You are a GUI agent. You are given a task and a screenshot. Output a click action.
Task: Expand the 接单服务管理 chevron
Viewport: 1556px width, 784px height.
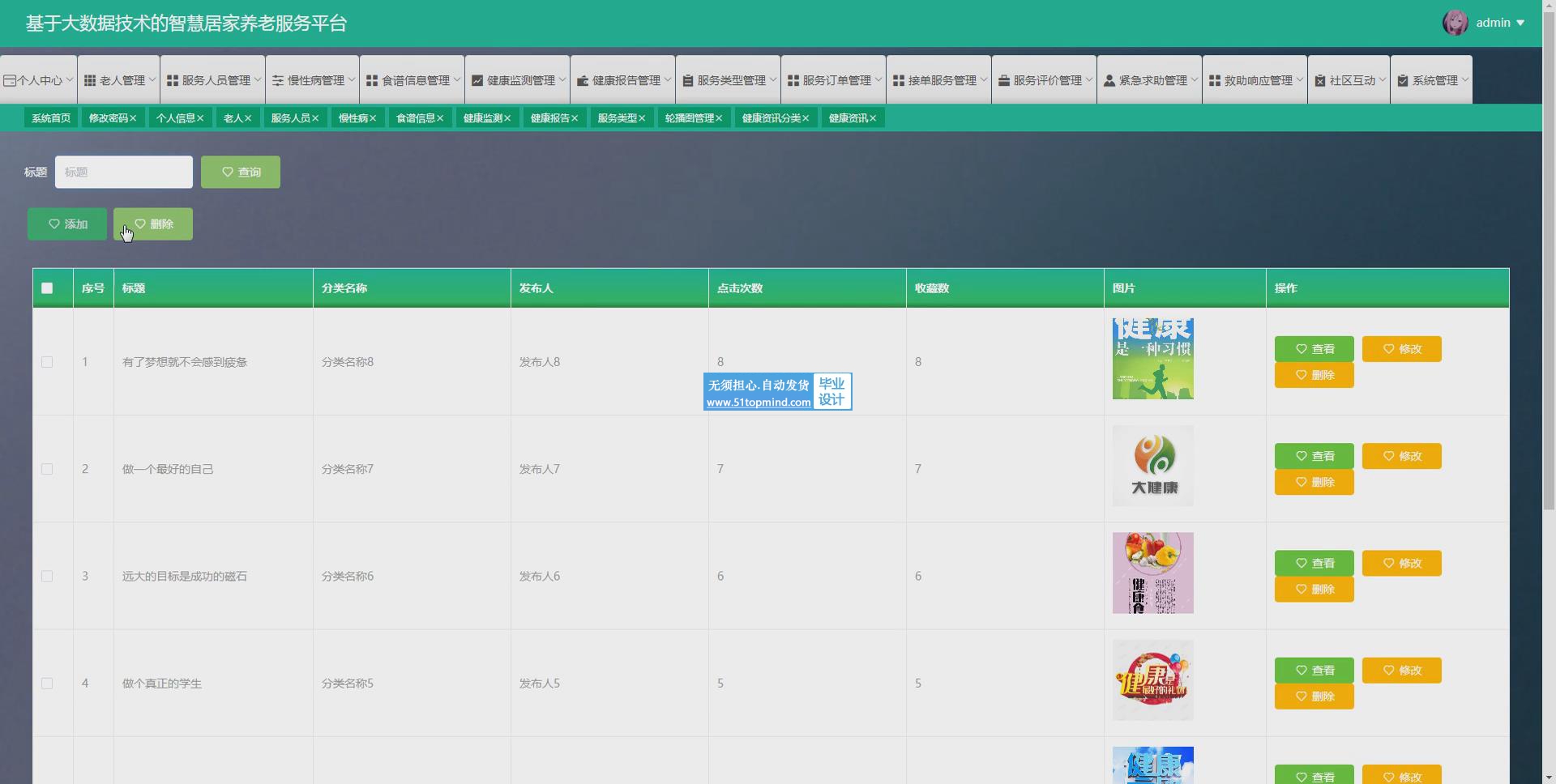984,79
